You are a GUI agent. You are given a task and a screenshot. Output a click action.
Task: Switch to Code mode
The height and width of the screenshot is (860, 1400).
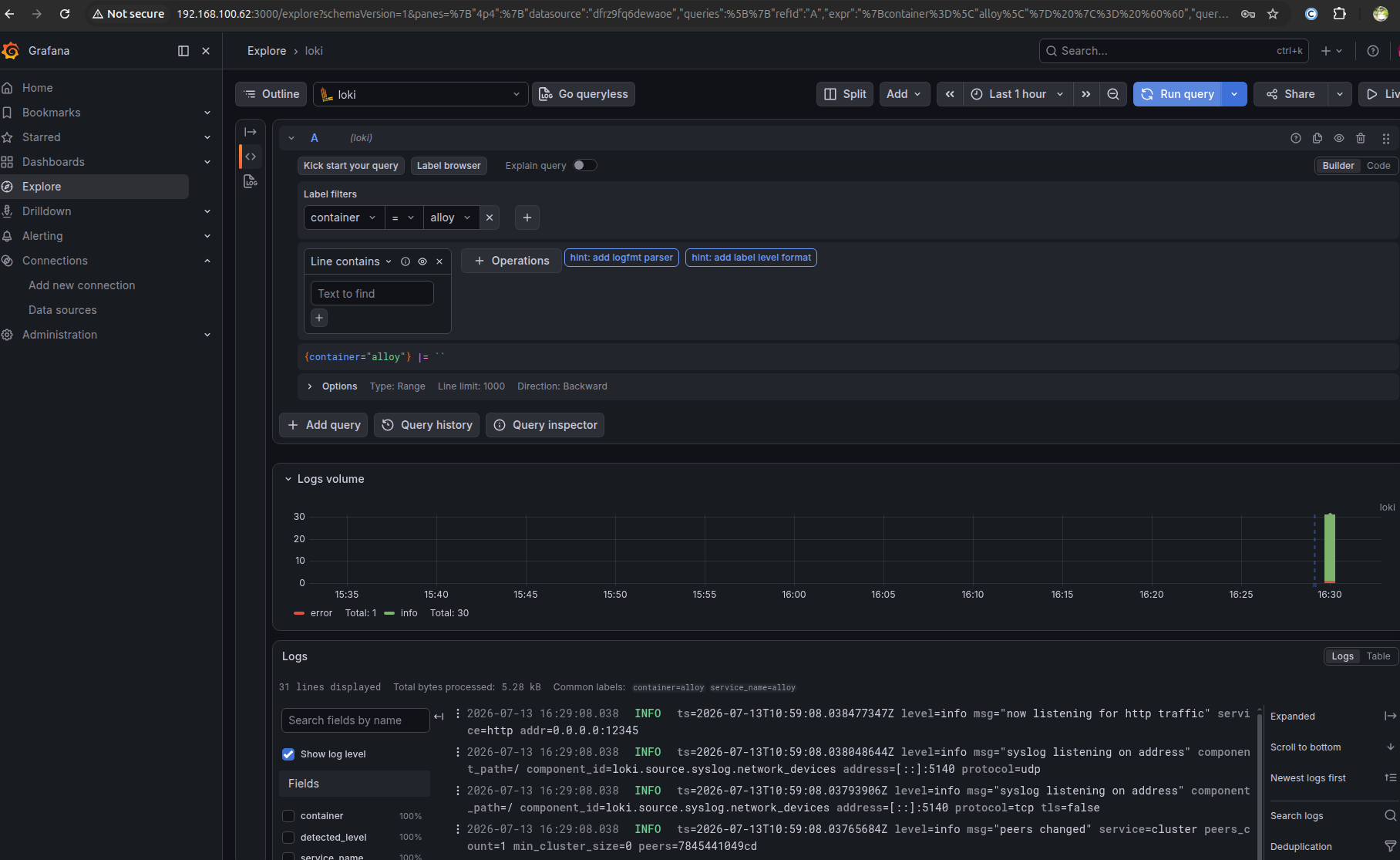pyautogui.click(x=1378, y=166)
